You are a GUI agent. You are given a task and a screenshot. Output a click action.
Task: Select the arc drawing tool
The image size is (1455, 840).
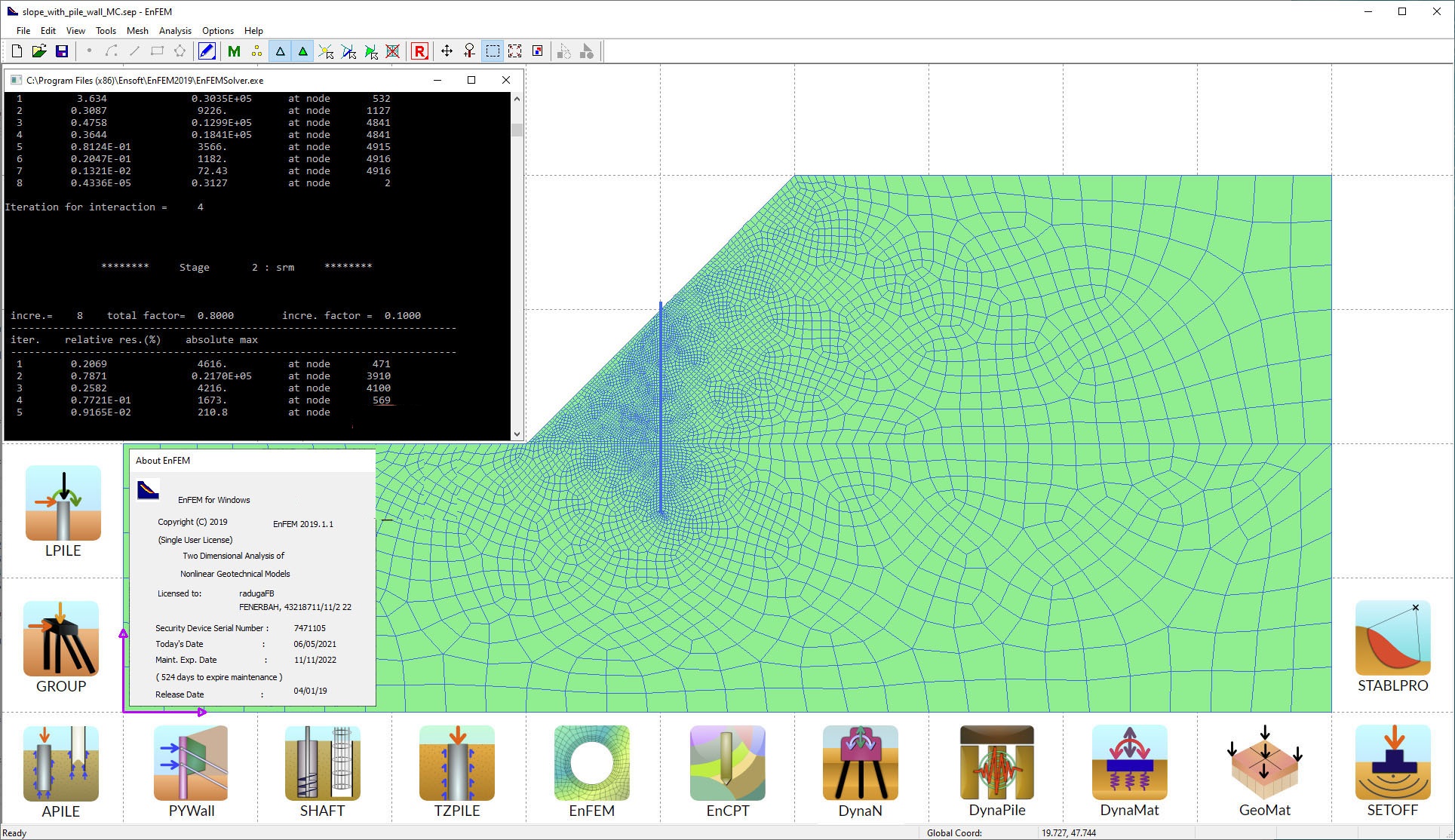[x=112, y=51]
